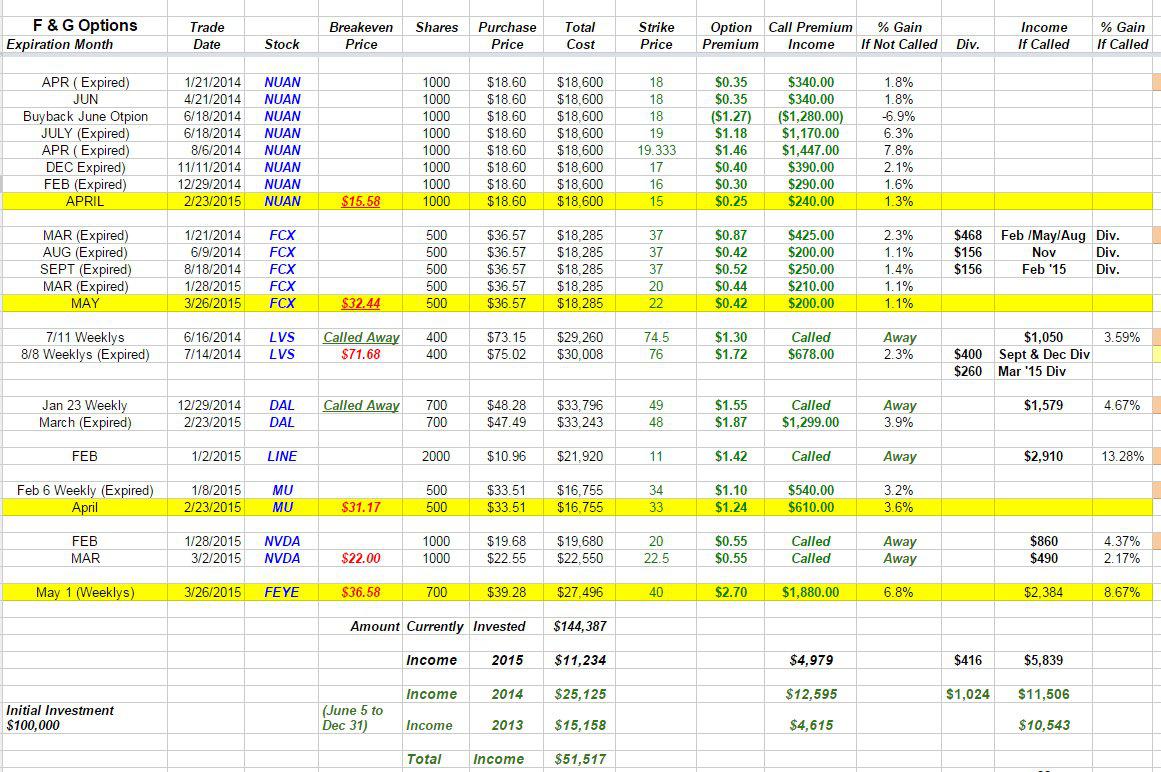Select the $5,839 income-if-called total
Image resolution: width=1161 pixels, height=772 pixels.
coord(1043,661)
